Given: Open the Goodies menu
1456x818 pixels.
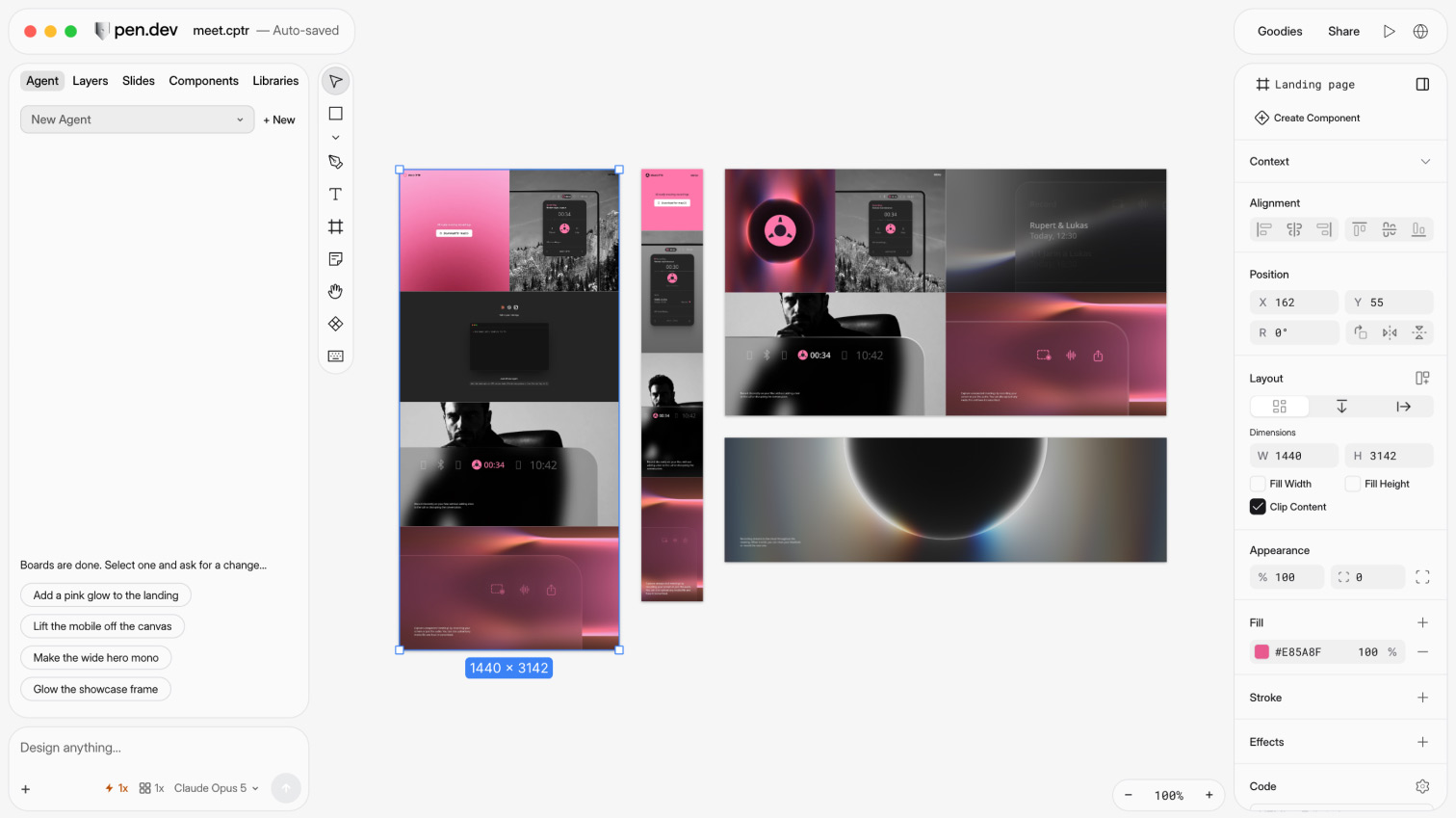Looking at the screenshot, I should (1280, 31).
